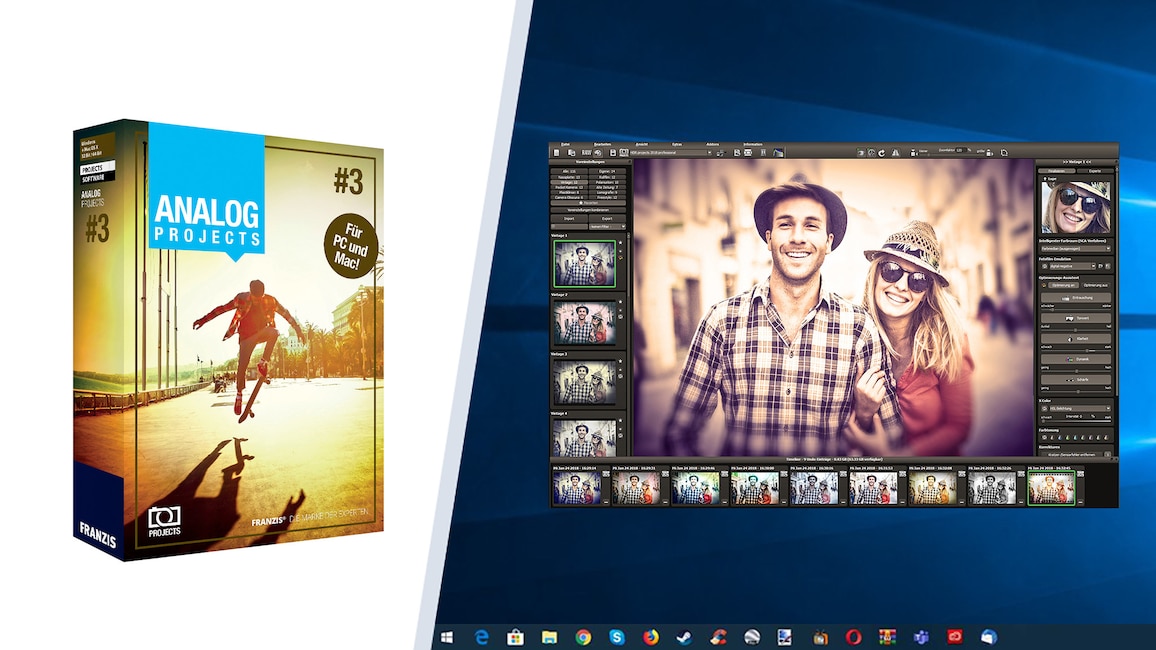
Task: Open the Fotofilm Emulation dropdown
Action: (x=1072, y=266)
